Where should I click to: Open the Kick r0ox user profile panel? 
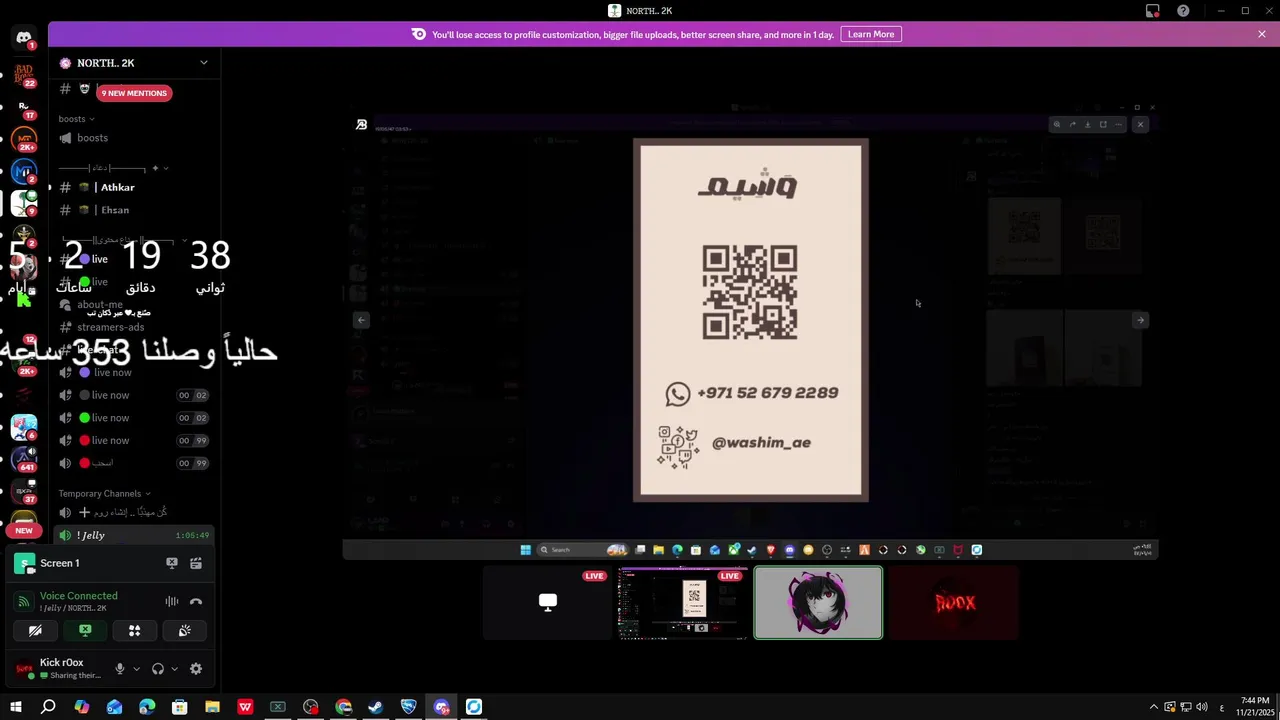[60, 669]
